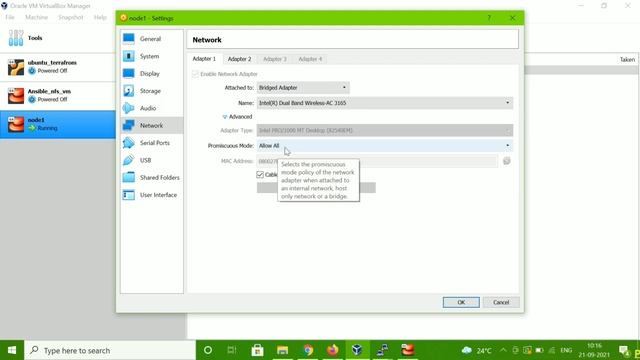Click the Tools icon in VirtualBox Manager
The height and width of the screenshot is (360, 640).
tap(16, 38)
